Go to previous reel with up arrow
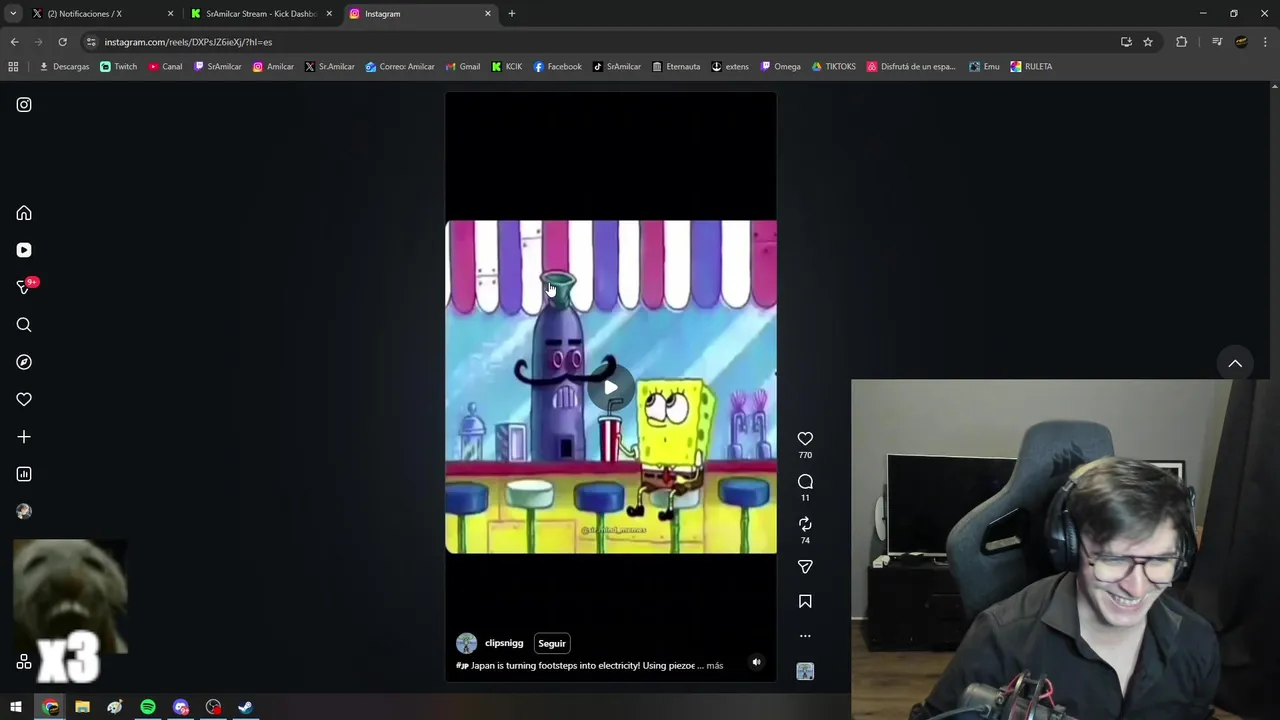 coord(1235,364)
